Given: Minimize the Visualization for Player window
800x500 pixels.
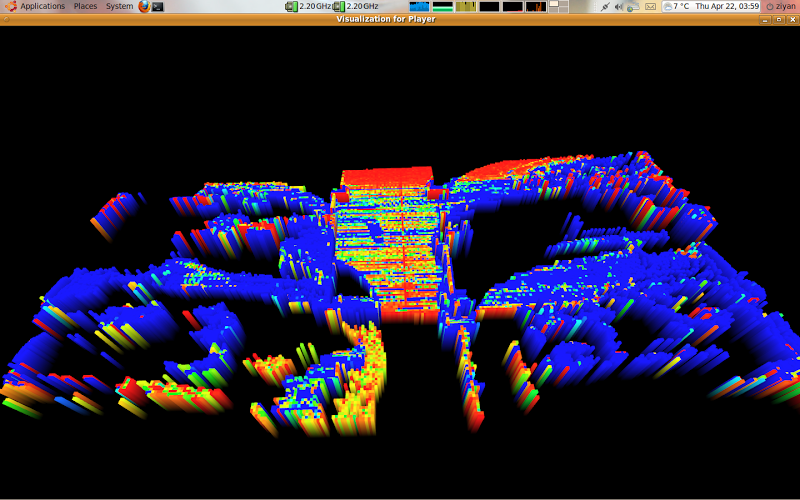Looking at the screenshot, I should tap(765, 19).
